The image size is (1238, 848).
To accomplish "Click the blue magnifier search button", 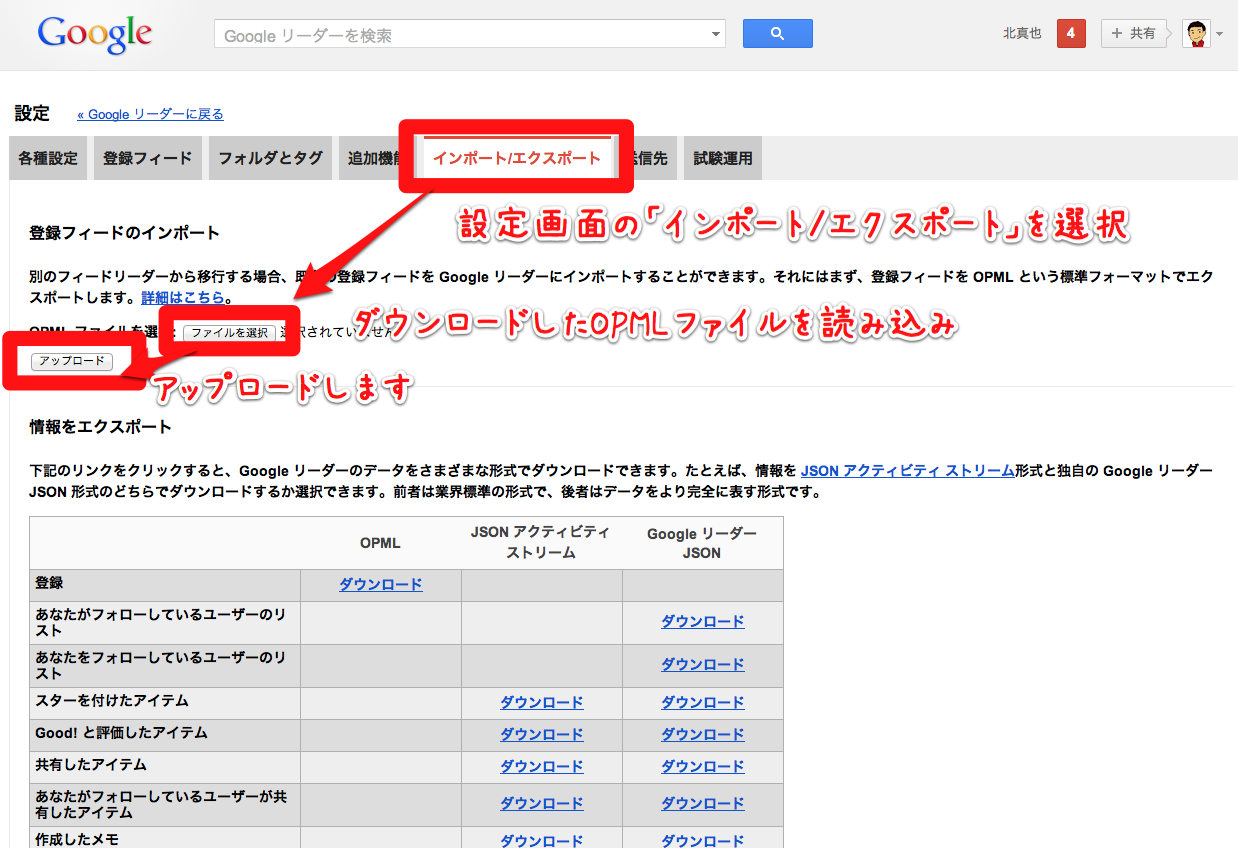I will pyautogui.click(x=777, y=34).
